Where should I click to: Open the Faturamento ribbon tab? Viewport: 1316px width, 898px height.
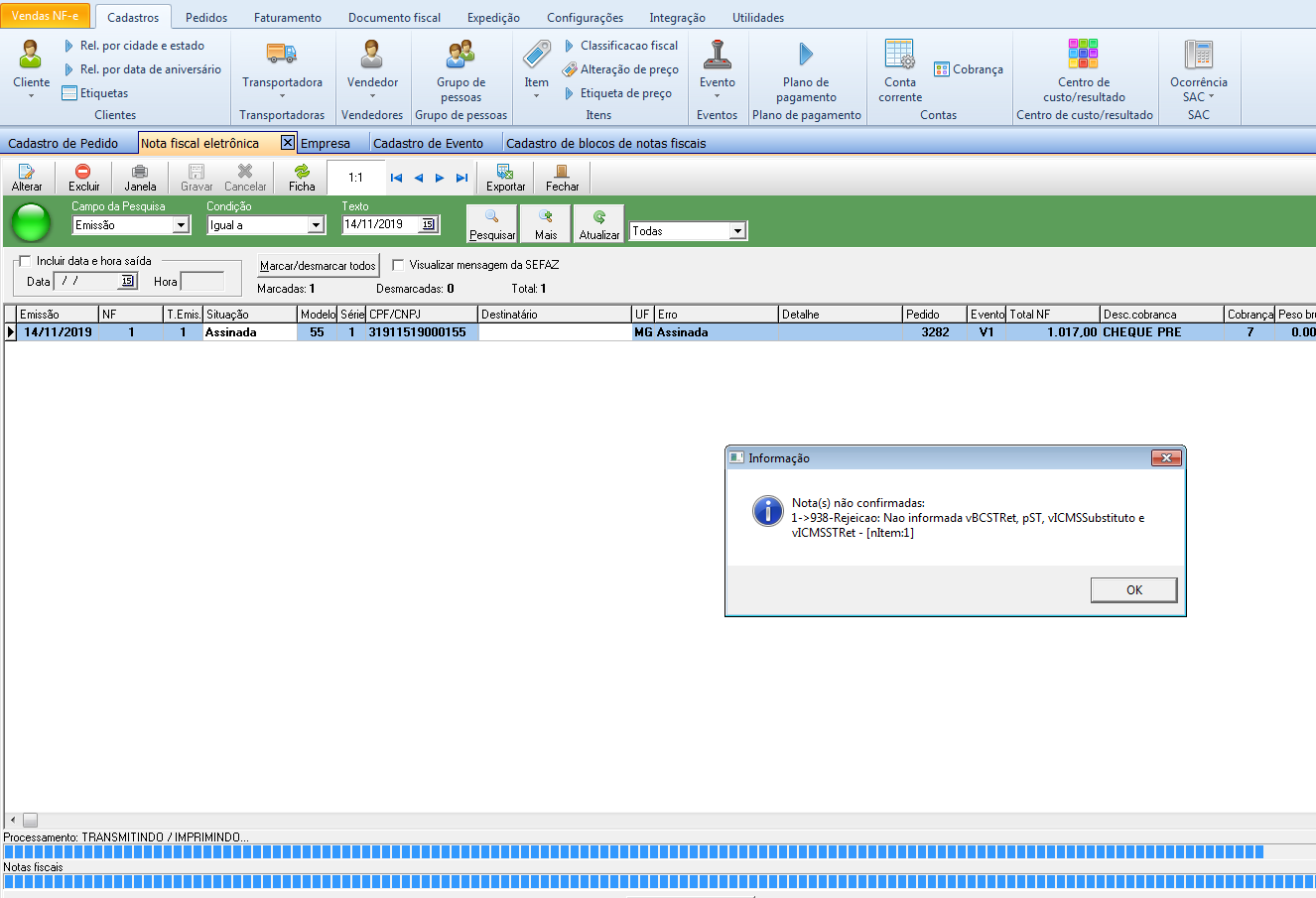click(287, 18)
